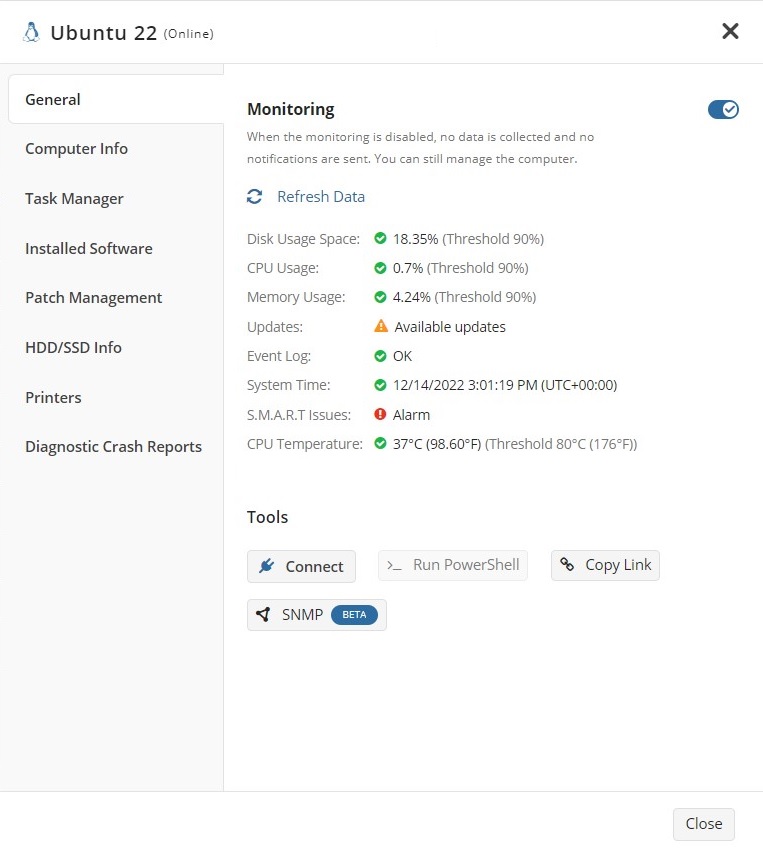The height and width of the screenshot is (856, 763).
Task: Click the Run PowerShell button
Action: (x=453, y=565)
